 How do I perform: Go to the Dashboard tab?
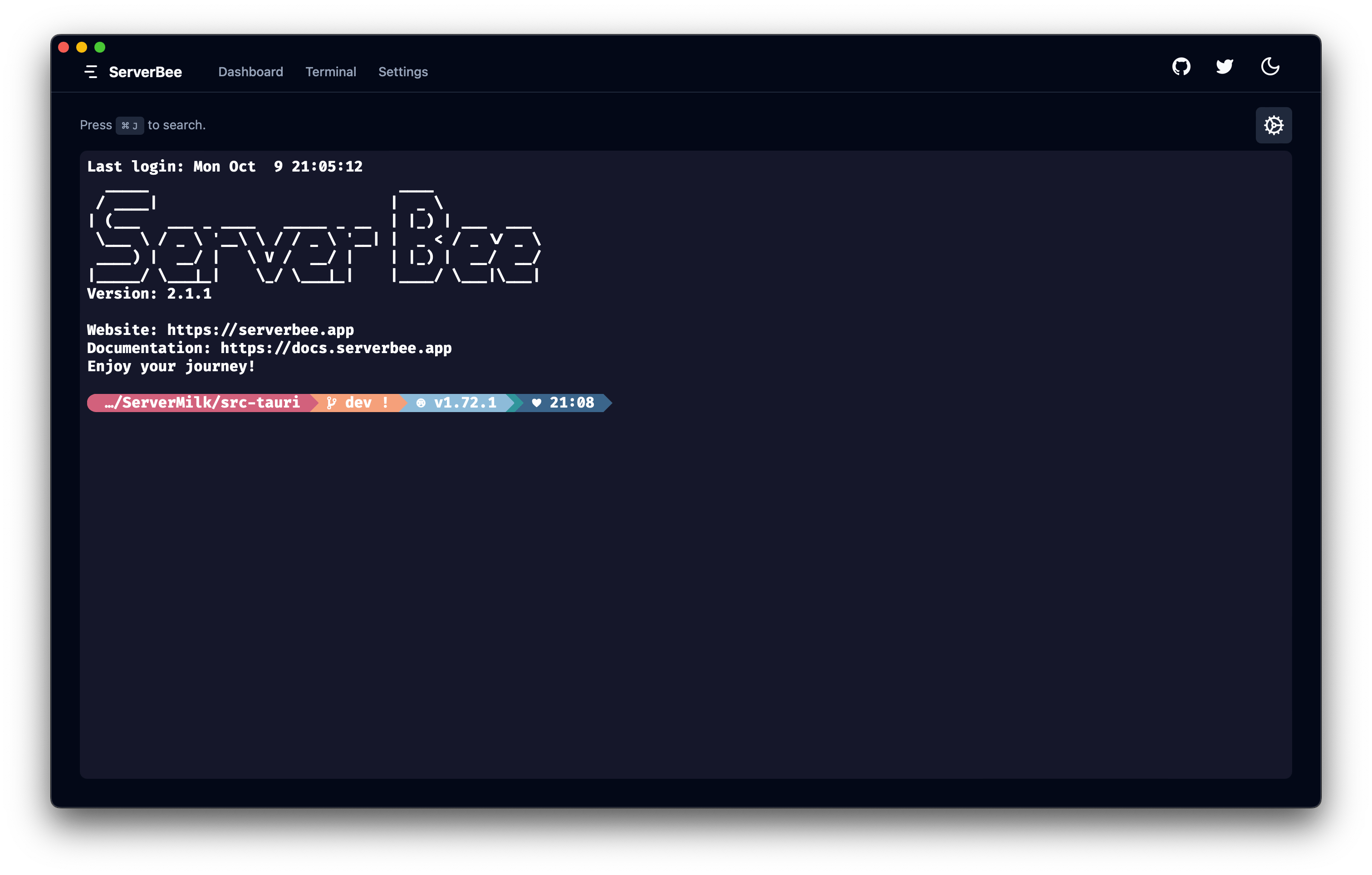pyautogui.click(x=251, y=72)
